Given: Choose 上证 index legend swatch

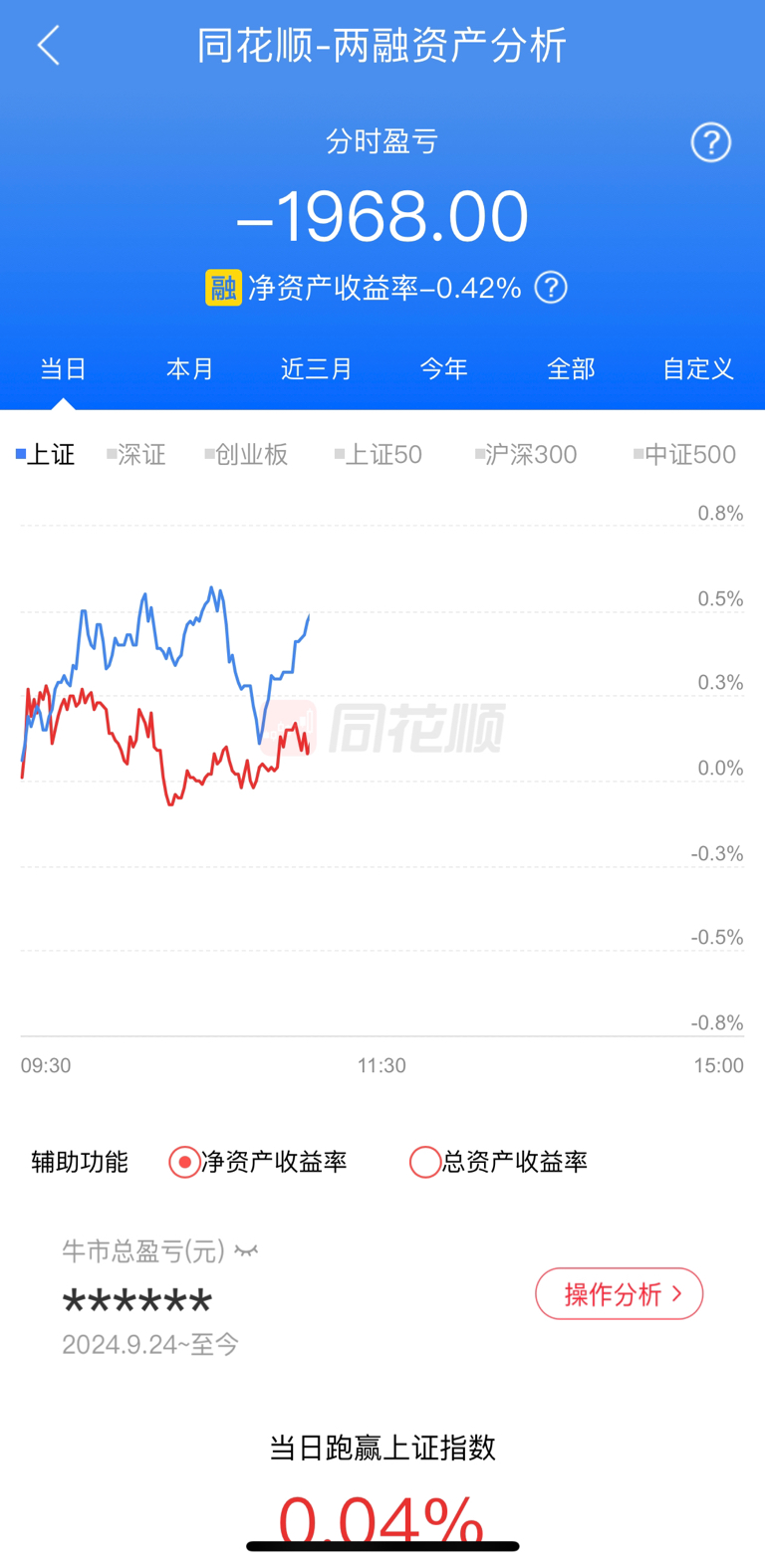Looking at the screenshot, I should (x=20, y=455).
